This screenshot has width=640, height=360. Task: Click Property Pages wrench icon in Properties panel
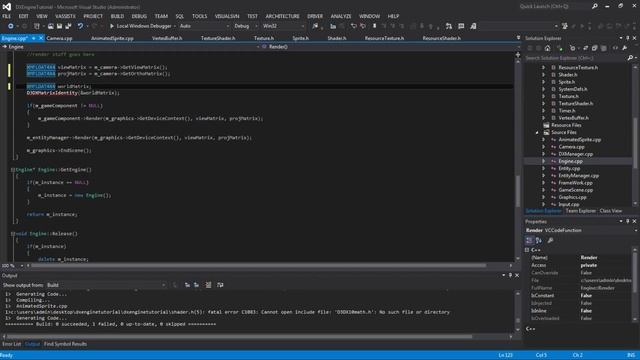click(x=550, y=240)
